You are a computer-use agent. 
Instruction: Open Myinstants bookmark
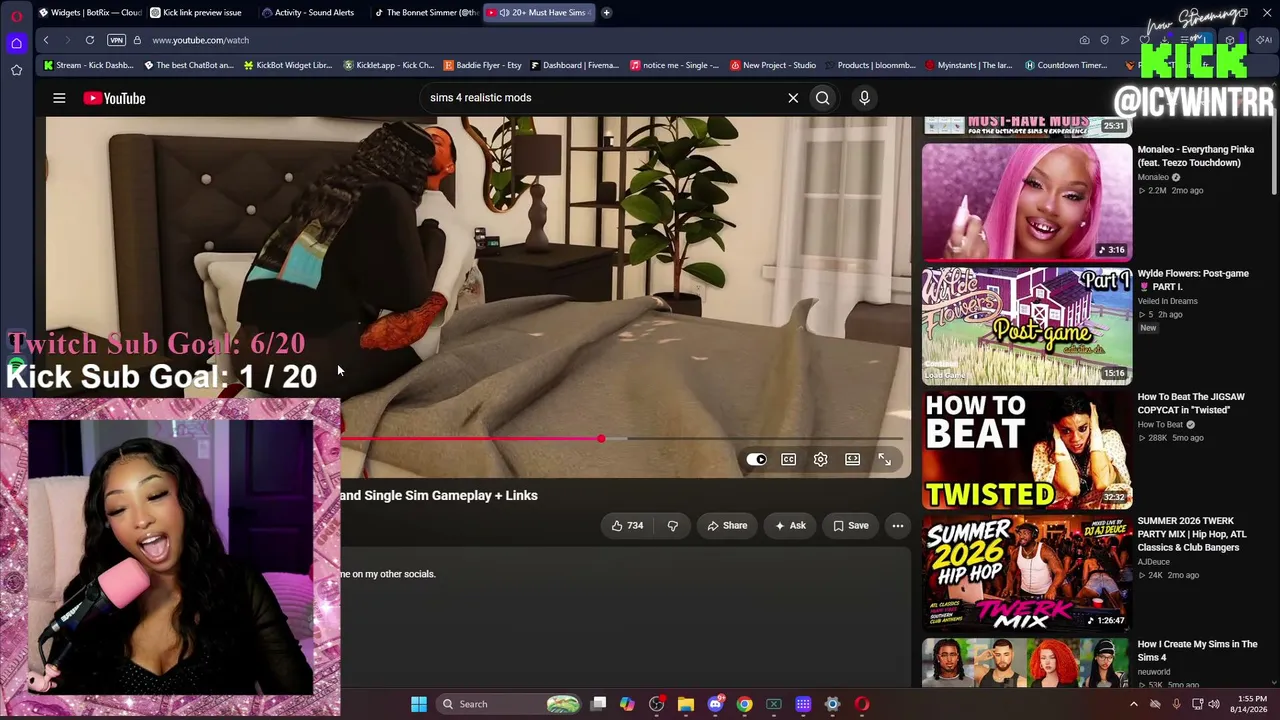click(x=969, y=66)
